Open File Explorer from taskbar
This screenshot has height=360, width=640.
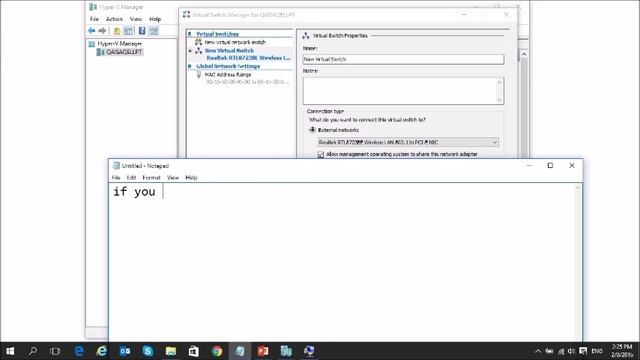click(x=171, y=351)
